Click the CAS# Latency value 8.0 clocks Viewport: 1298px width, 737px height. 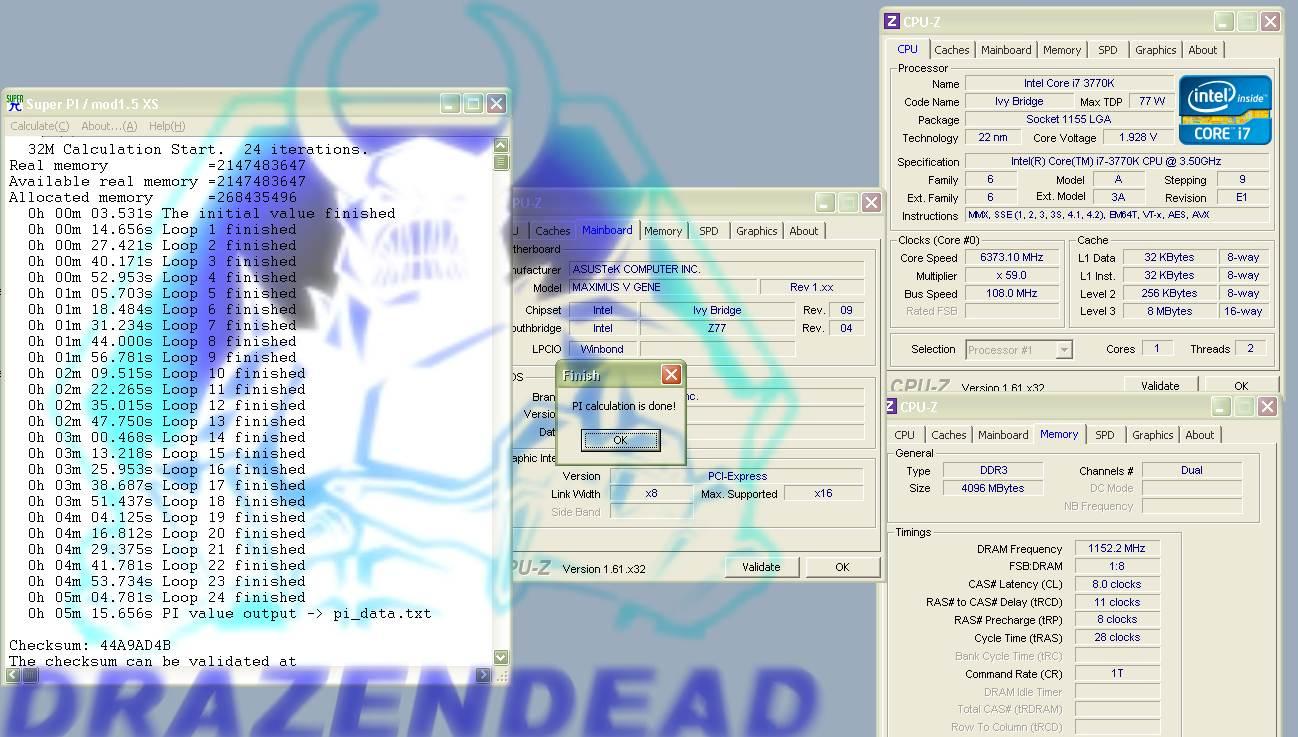point(1117,584)
